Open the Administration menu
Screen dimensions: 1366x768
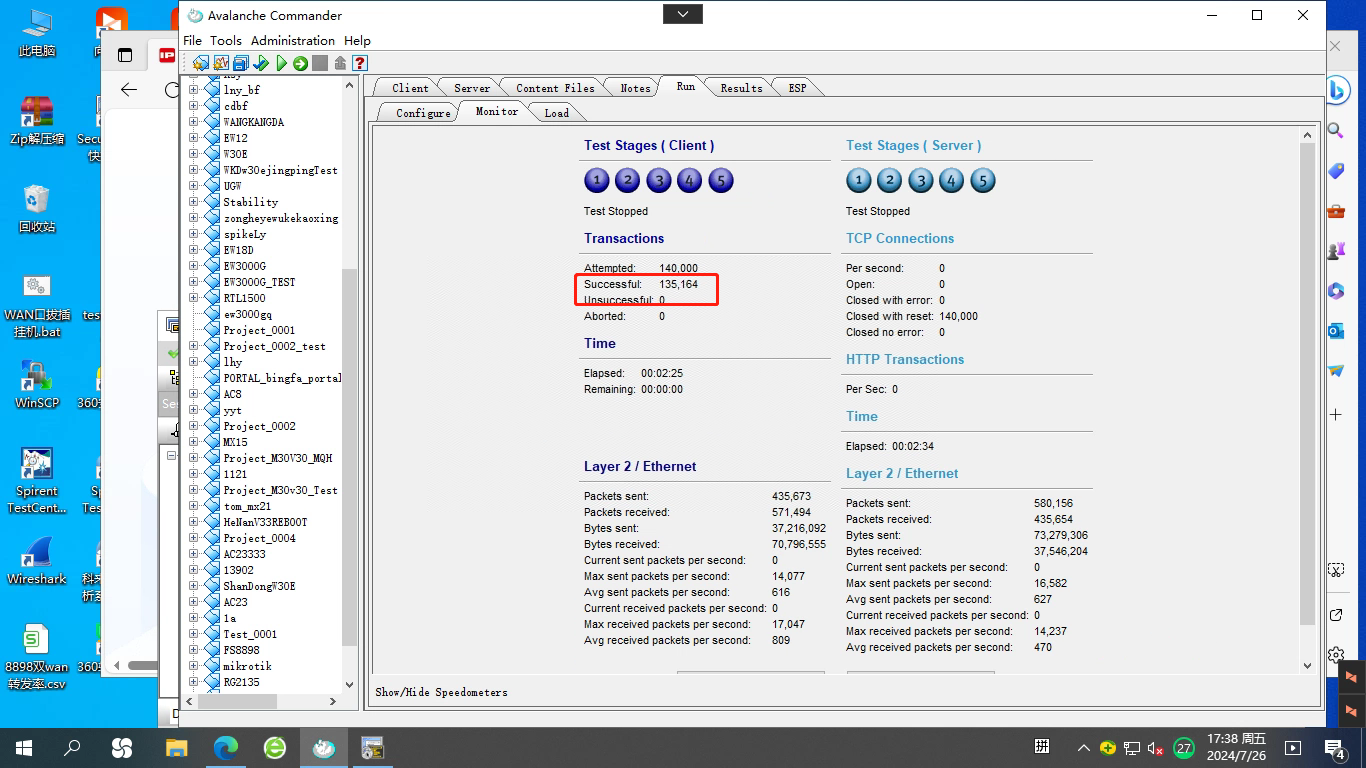293,41
